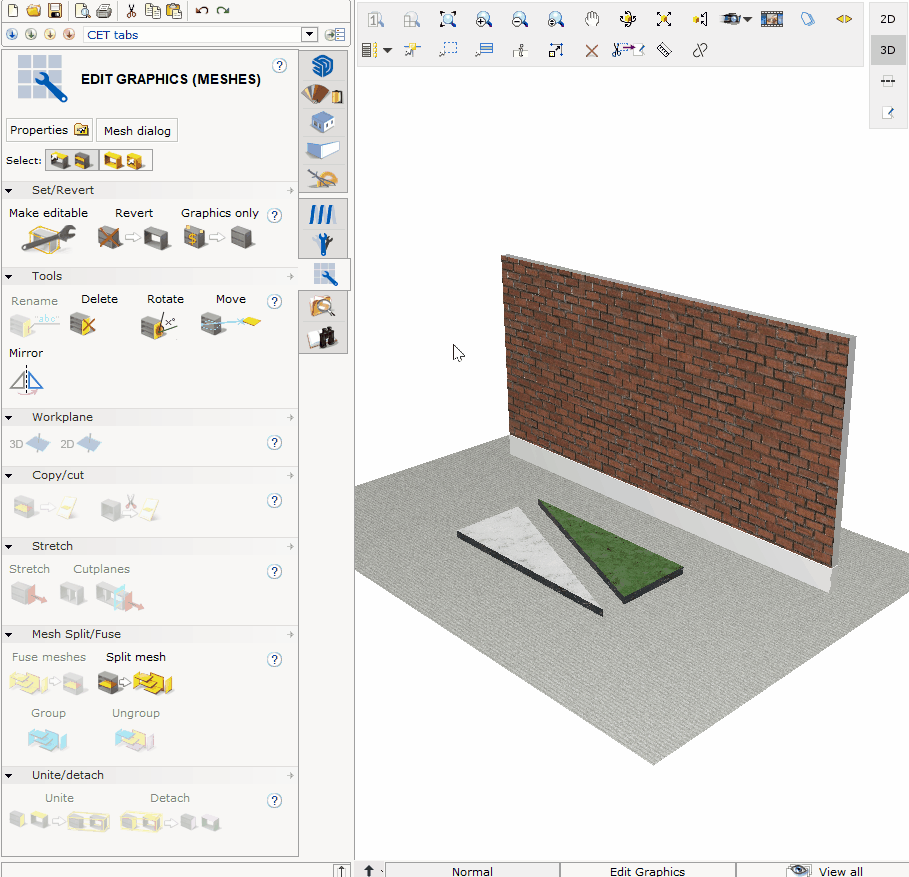Undo the last action

(x=202, y=10)
